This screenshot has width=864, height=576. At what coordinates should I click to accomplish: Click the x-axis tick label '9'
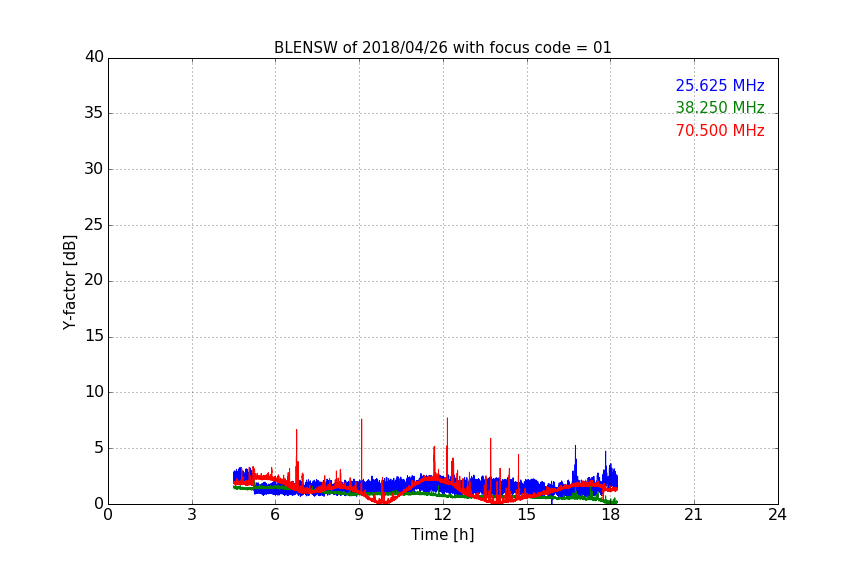tap(359, 515)
